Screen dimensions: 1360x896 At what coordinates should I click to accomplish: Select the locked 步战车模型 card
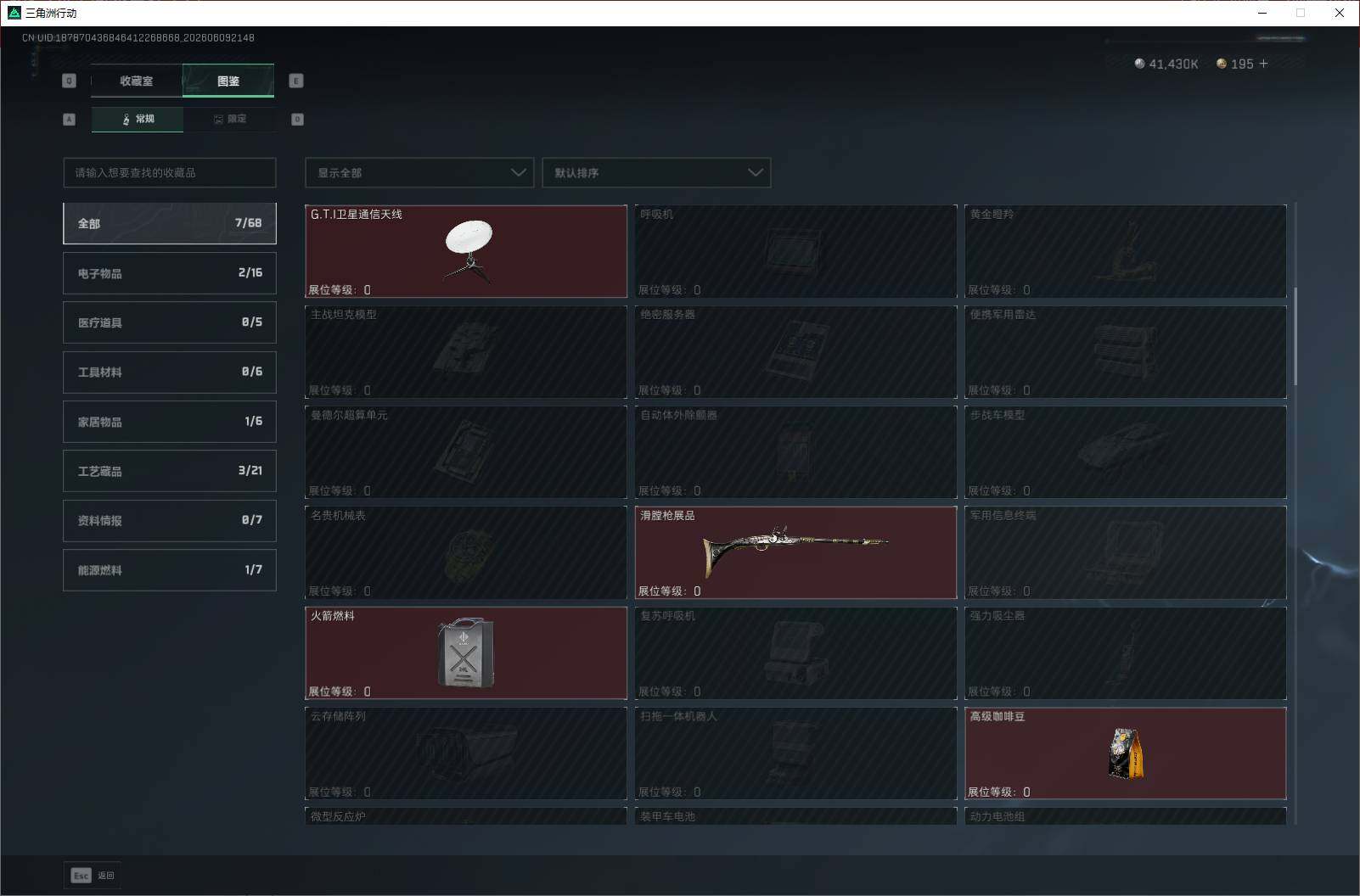[x=1126, y=452]
